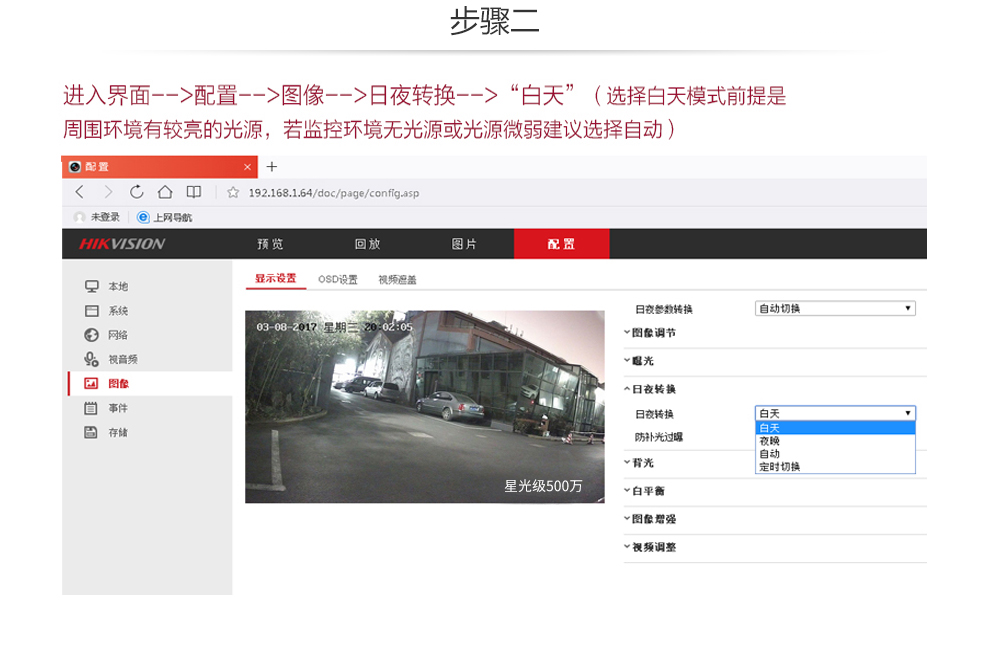The width and height of the screenshot is (990, 663).
Task: Click the browser home icon
Action: (x=165, y=192)
